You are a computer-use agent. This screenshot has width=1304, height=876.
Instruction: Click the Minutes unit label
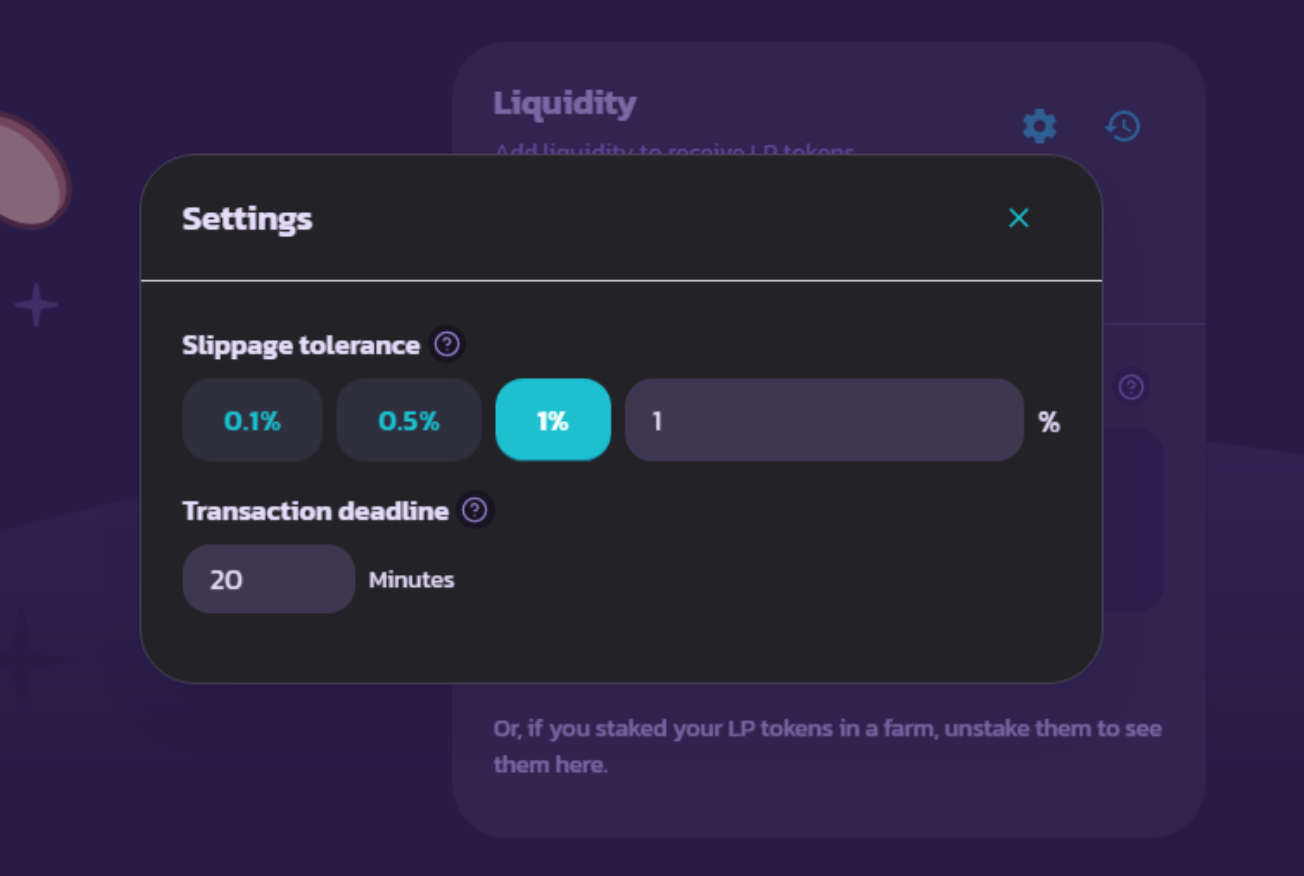tap(411, 580)
